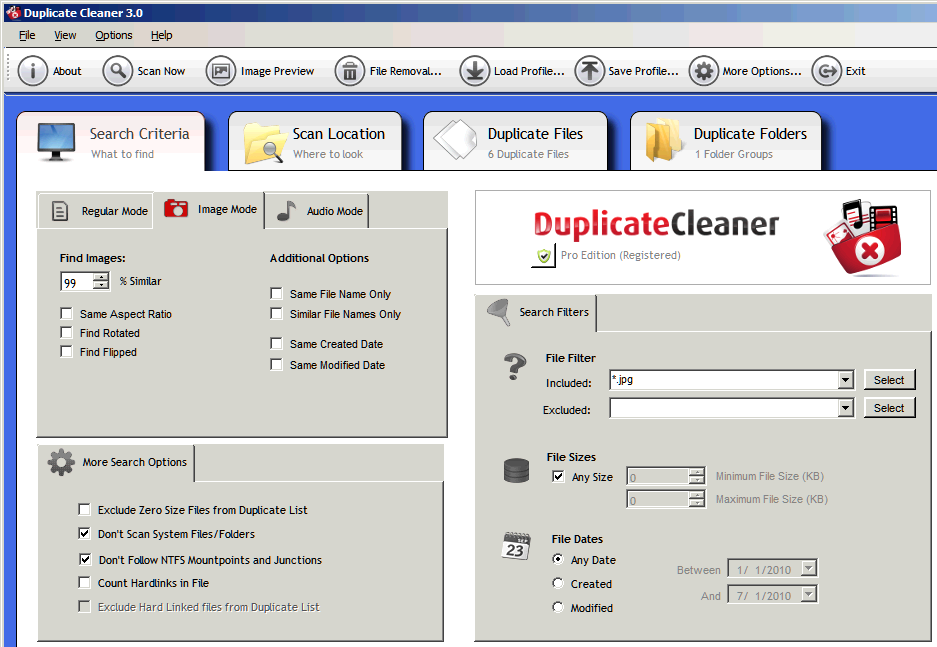Start scan with Scan Now magnifier icon
The width and height of the screenshot is (937, 647).
click(117, 71)
